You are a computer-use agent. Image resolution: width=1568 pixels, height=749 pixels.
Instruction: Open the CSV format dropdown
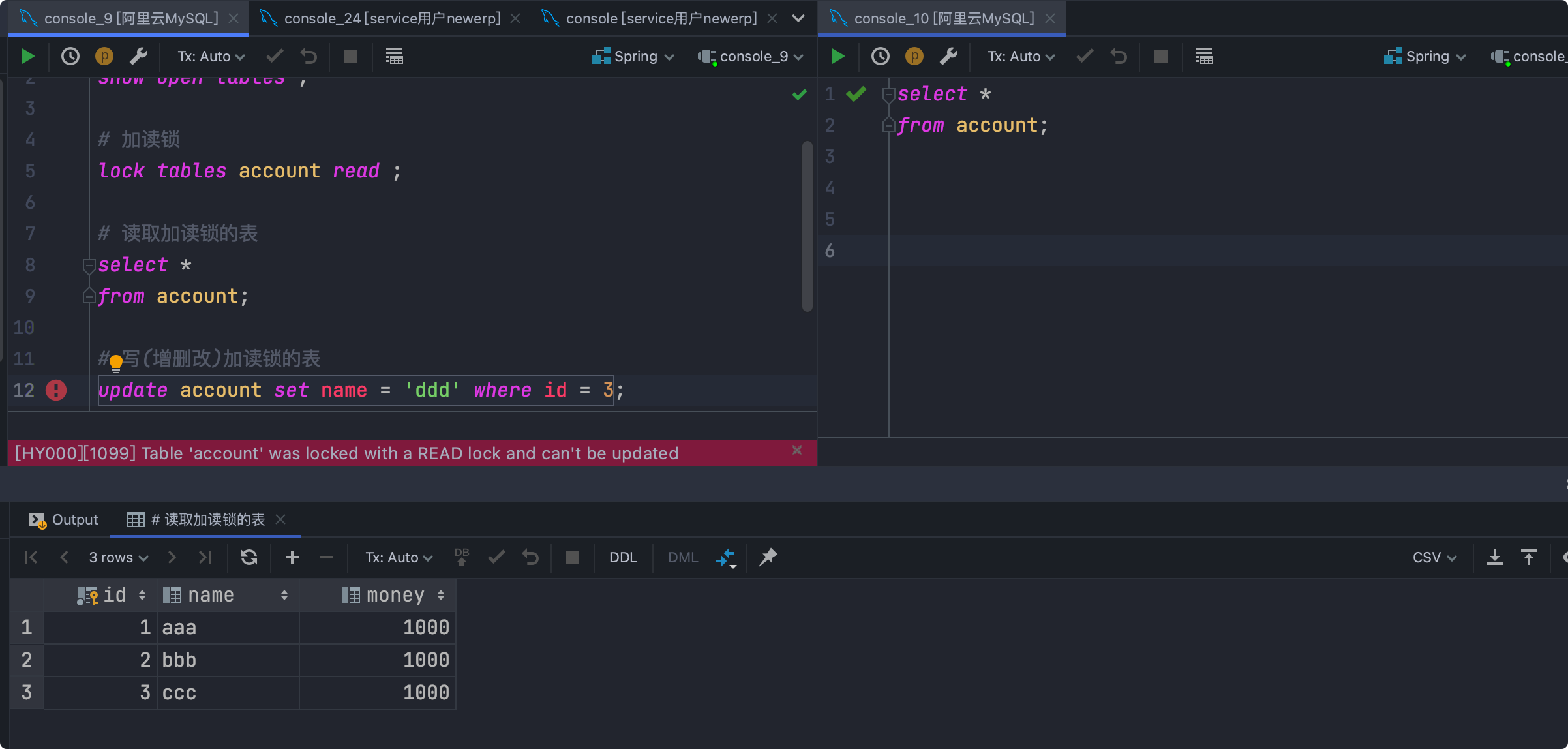(x=1434, y=557)
